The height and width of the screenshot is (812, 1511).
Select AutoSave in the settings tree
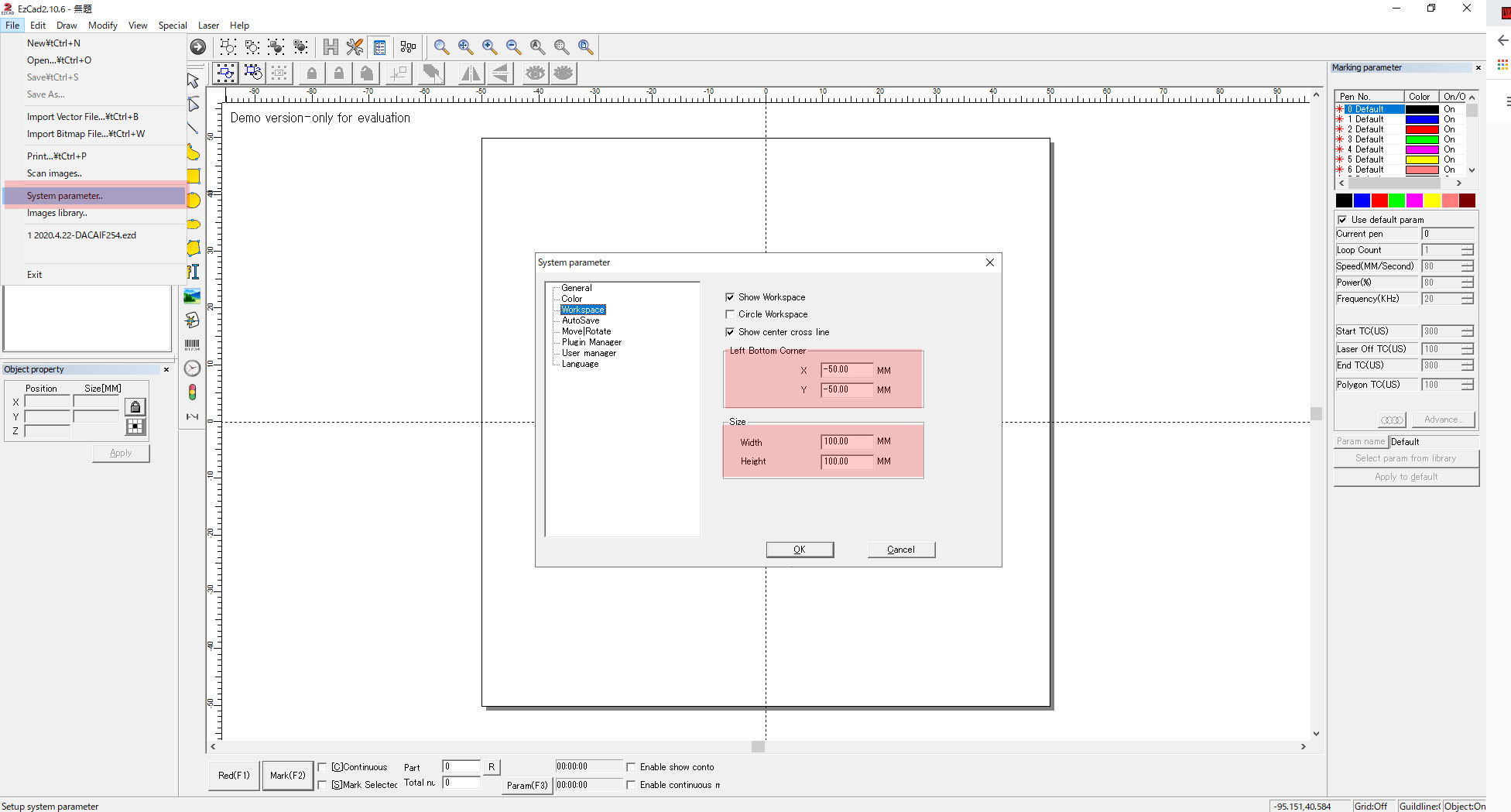tap(581, 320)
